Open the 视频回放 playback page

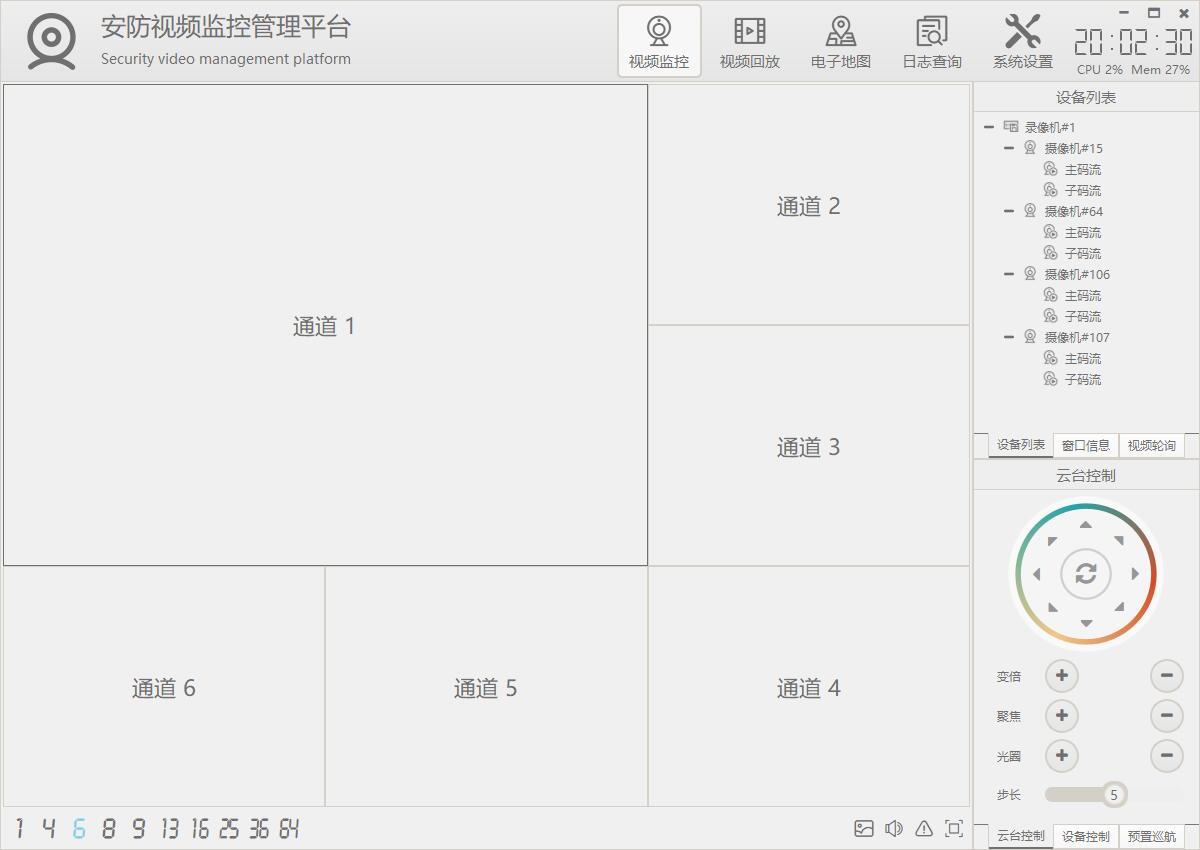coord(749,42)
